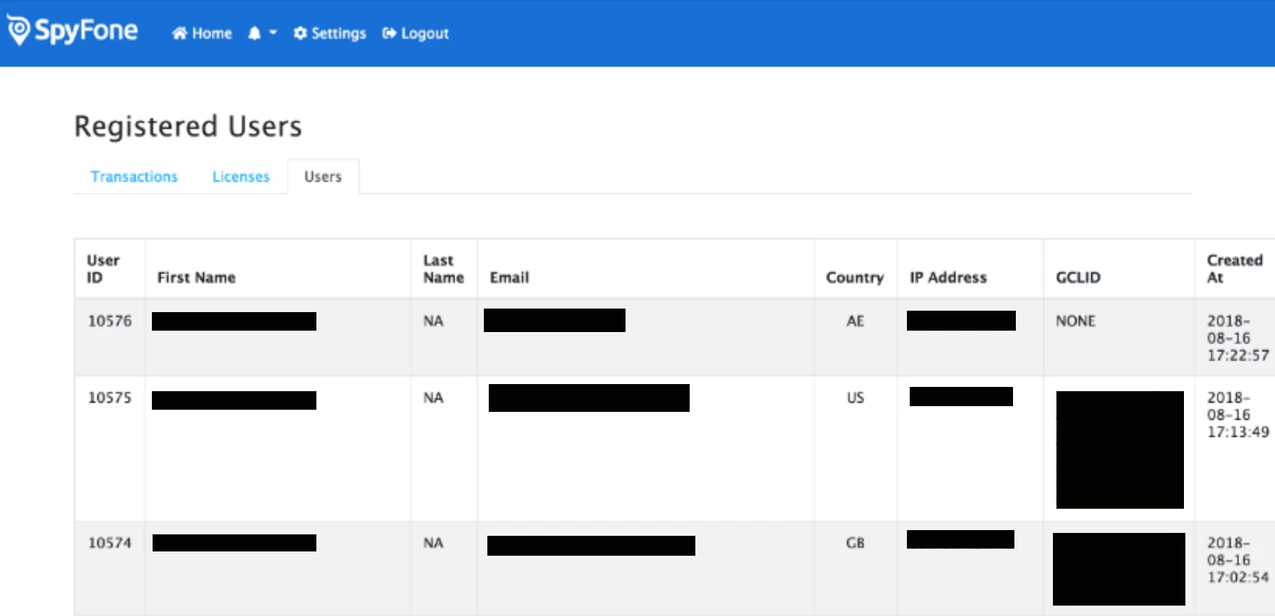Click the IP Address column header
Viewport: 1275px width, 616px height.
(948, 278)
